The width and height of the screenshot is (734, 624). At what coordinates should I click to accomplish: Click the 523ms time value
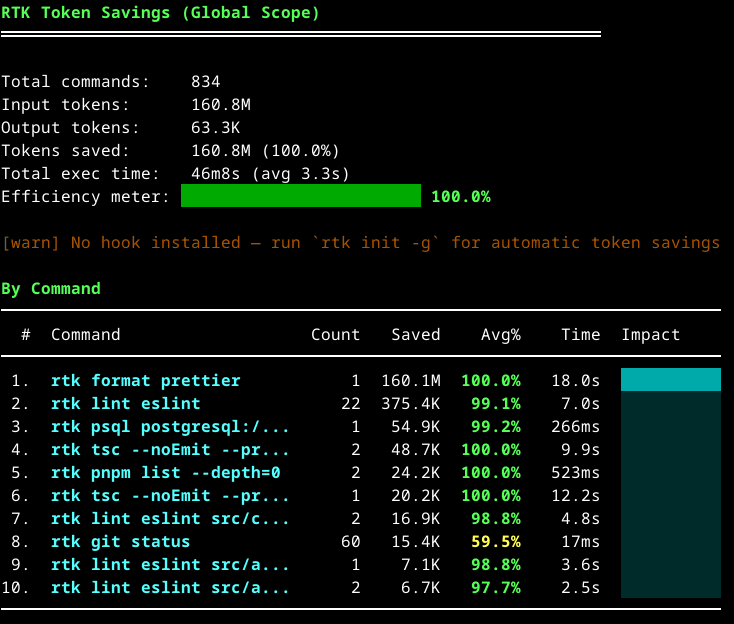click(576, 472)
